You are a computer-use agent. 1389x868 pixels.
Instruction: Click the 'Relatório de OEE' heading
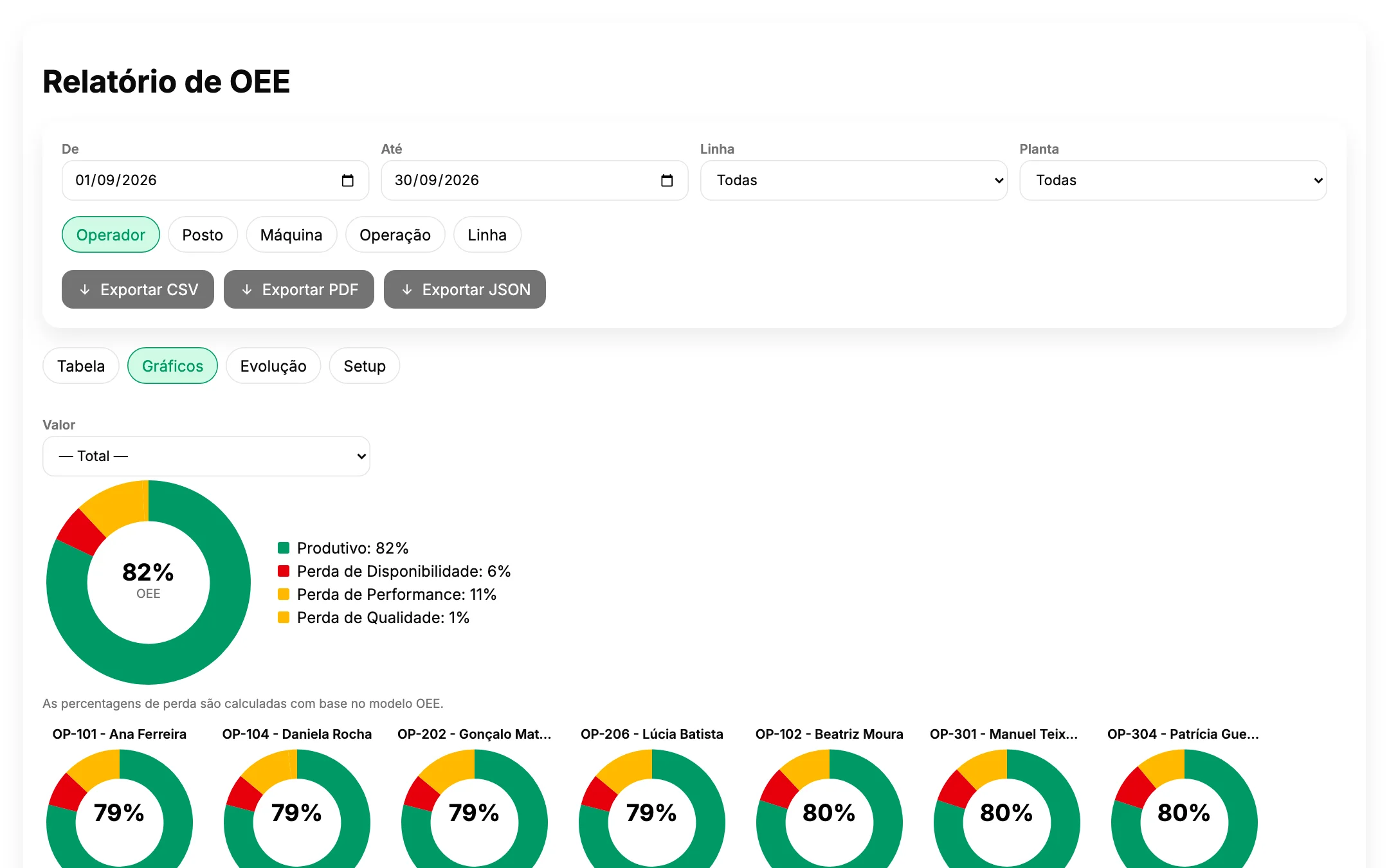click(167, 82)
